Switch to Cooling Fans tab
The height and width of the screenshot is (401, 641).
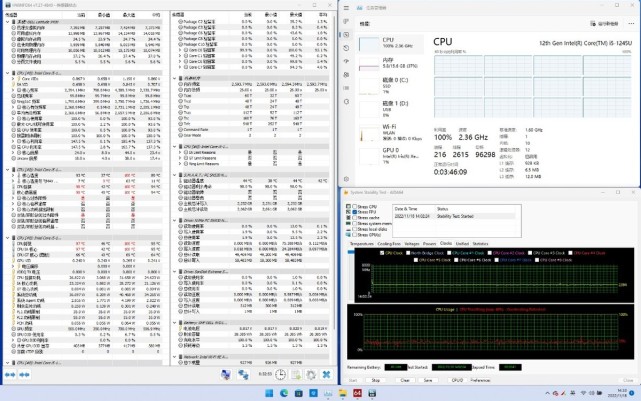pyautogui.click(x=389, y=244)
